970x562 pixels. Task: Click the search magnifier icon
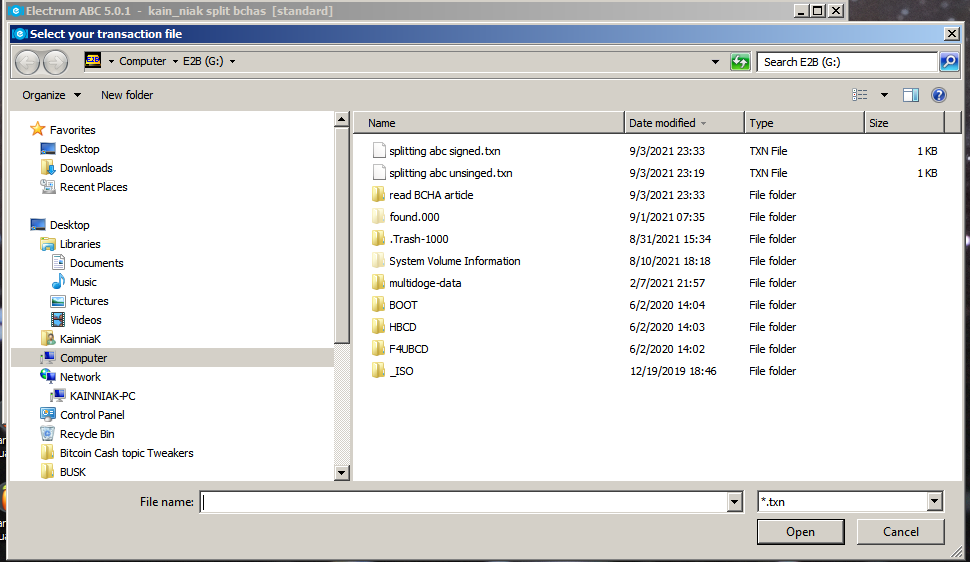point(948,62)
